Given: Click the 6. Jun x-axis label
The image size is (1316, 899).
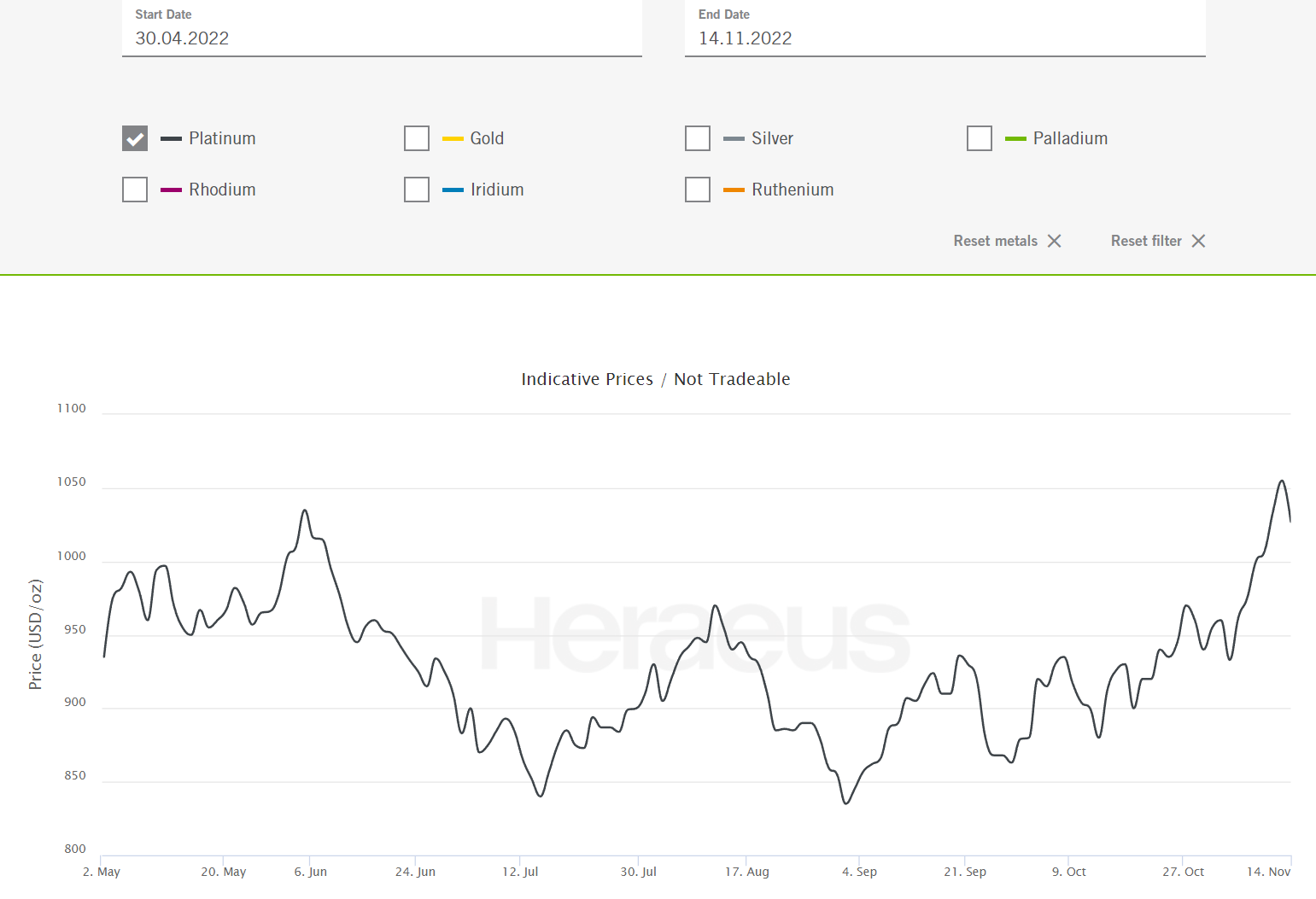Looking at the screenshot, I should [x=311, y=872].
